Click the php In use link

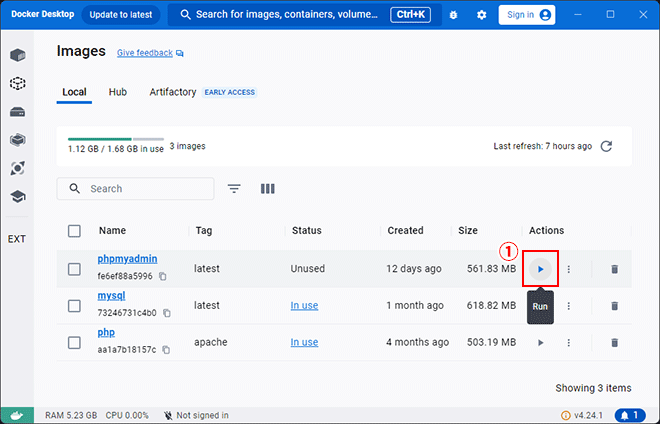304,342
